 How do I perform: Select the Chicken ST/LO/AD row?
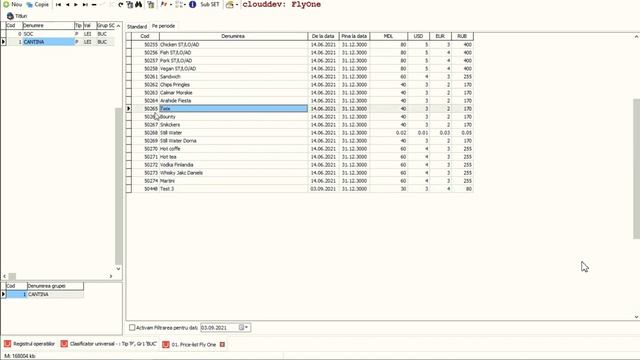(300, 44)
